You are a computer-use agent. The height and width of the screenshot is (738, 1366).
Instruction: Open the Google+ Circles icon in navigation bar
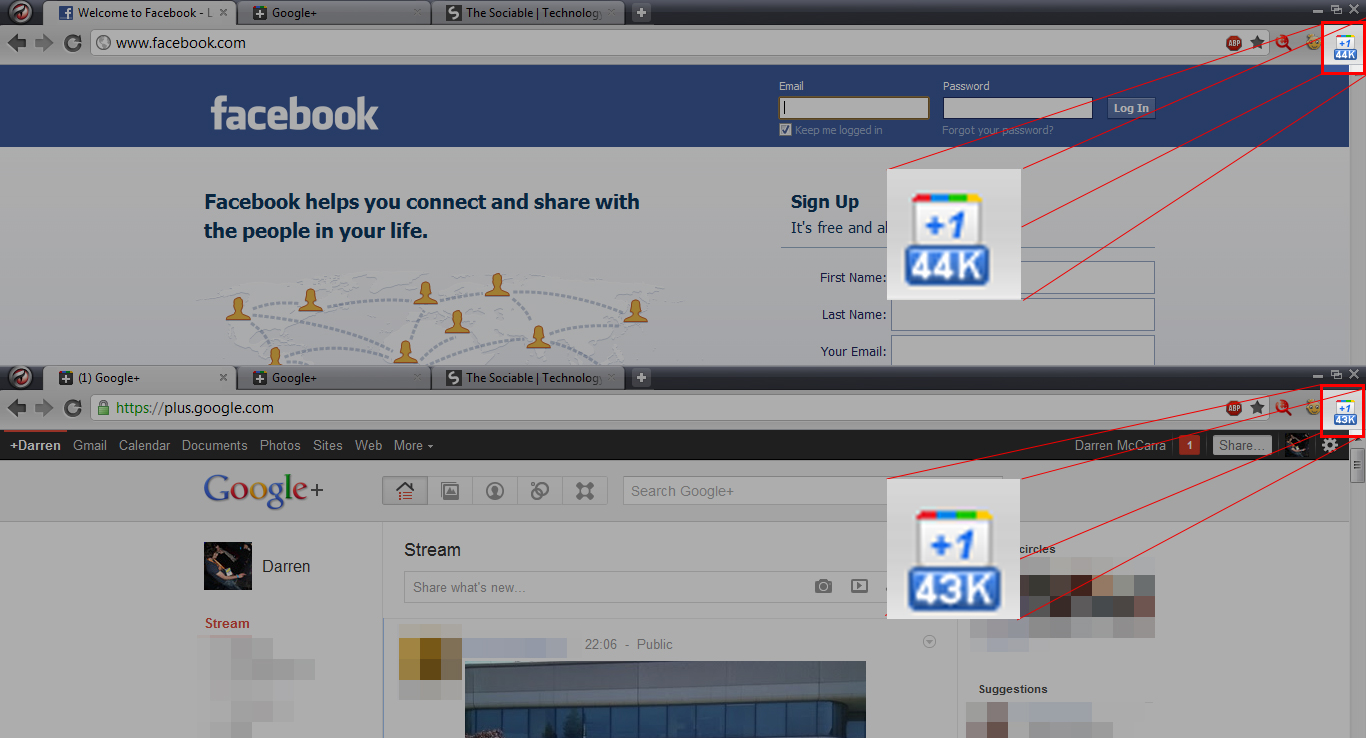coord(539,491)
